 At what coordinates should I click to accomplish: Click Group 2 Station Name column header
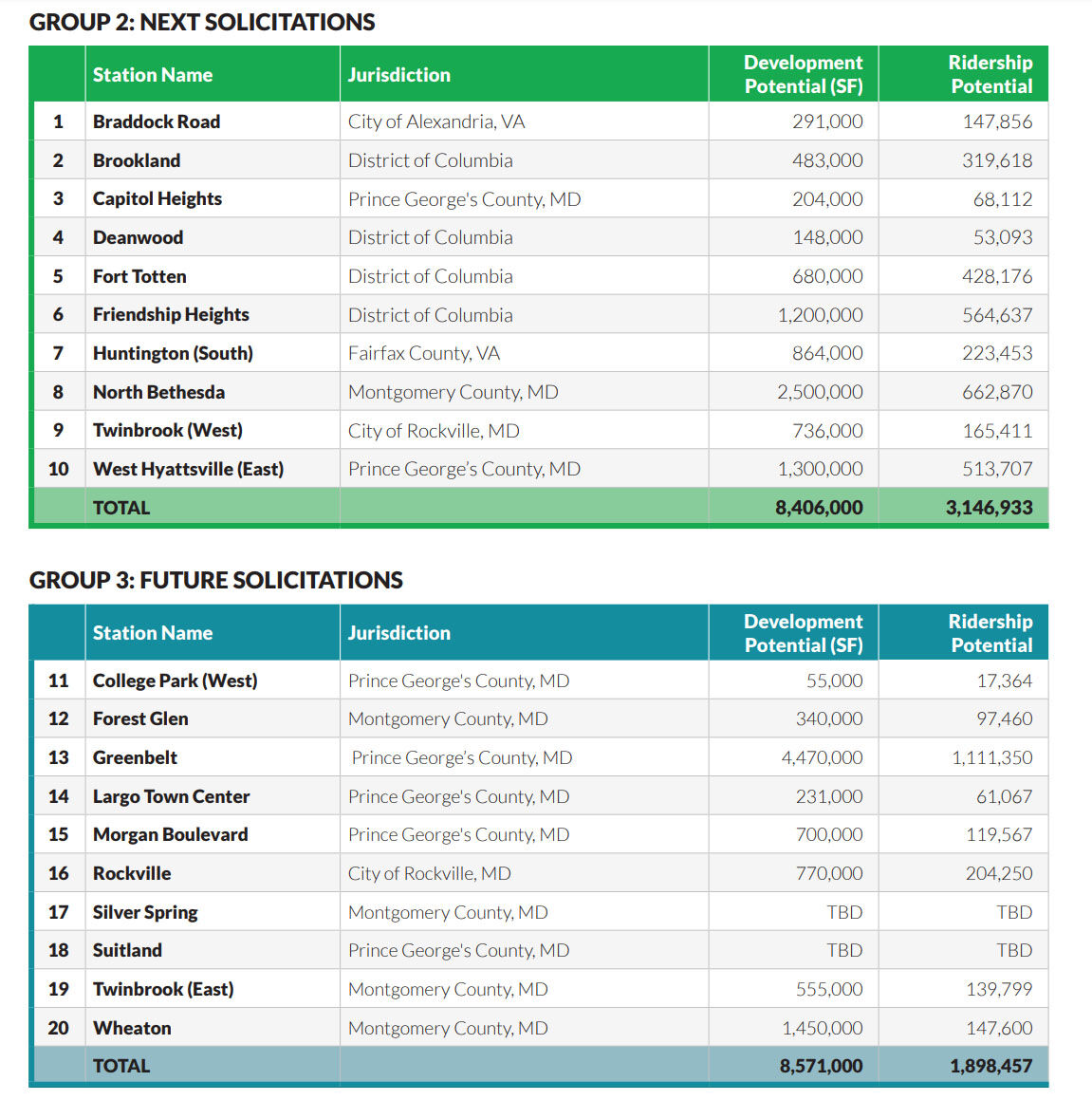(153, 75)
